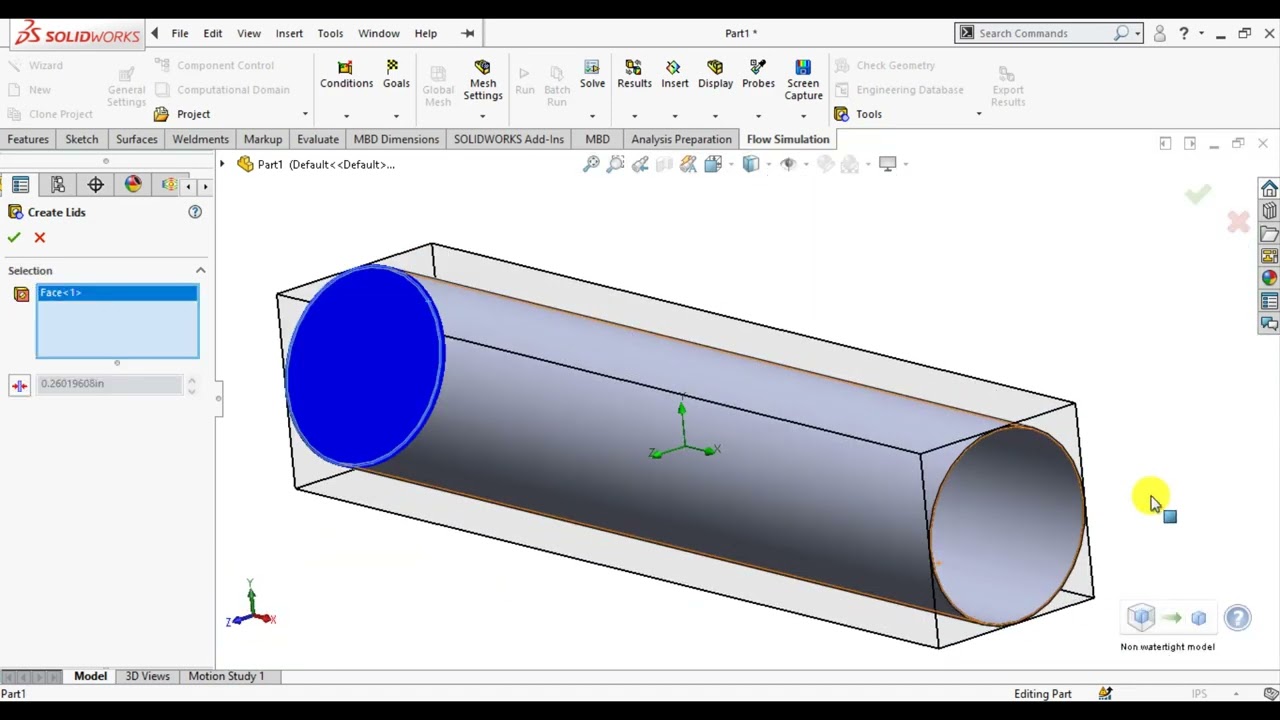Screen dimensions: 1280x720
Task: Click the Solve icon
Action: (x=592, y=67)
